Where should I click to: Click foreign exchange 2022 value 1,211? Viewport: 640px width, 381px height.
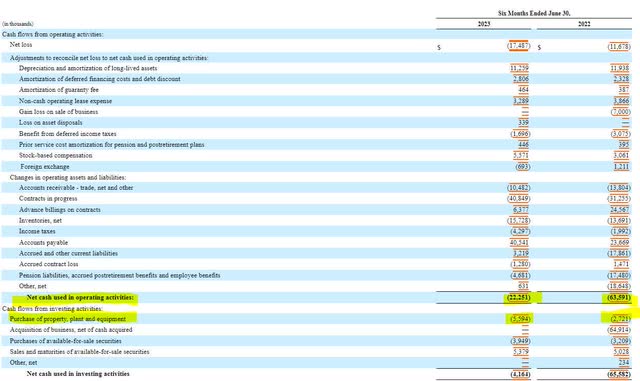point(621,167)
